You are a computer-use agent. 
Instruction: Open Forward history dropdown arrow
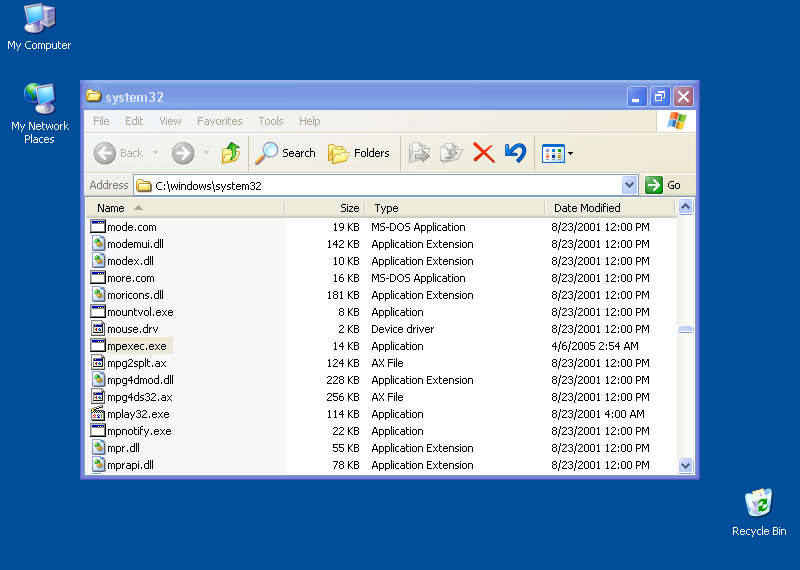pyautogui.click(x=206, y=153)
